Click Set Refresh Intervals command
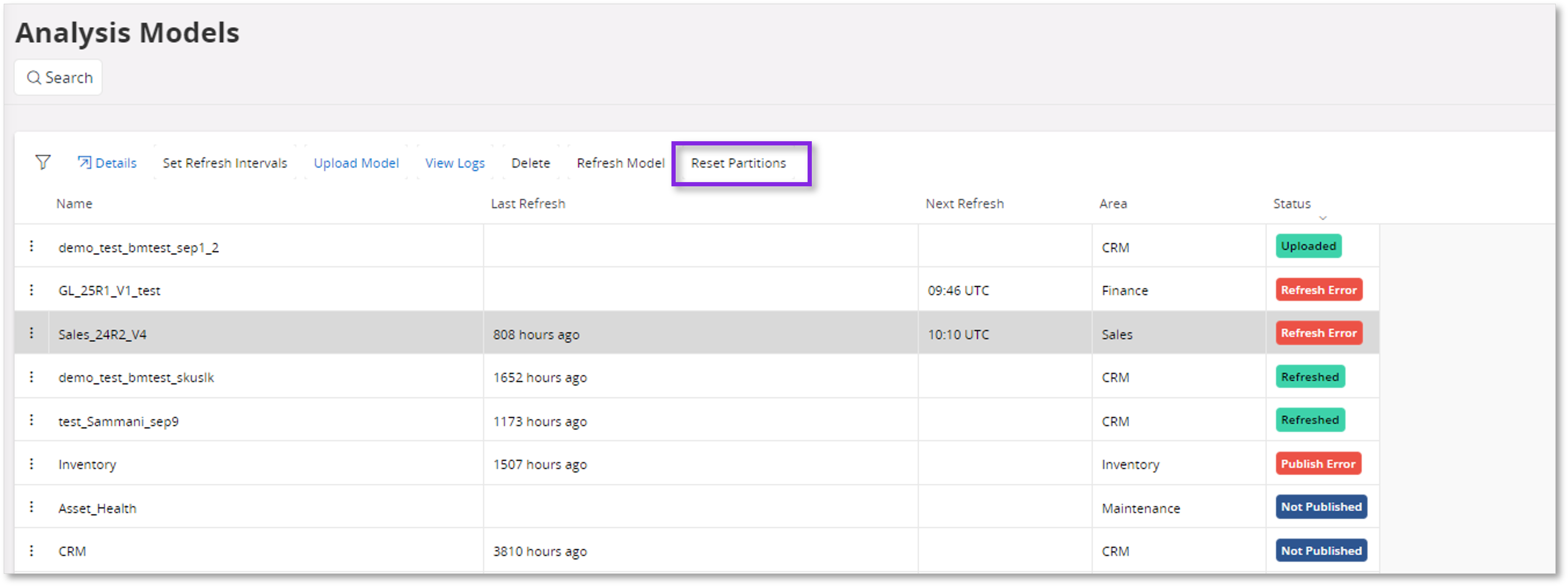This screenshot has height=586, width=1568. pyautogui.click(x=225, y=163)
